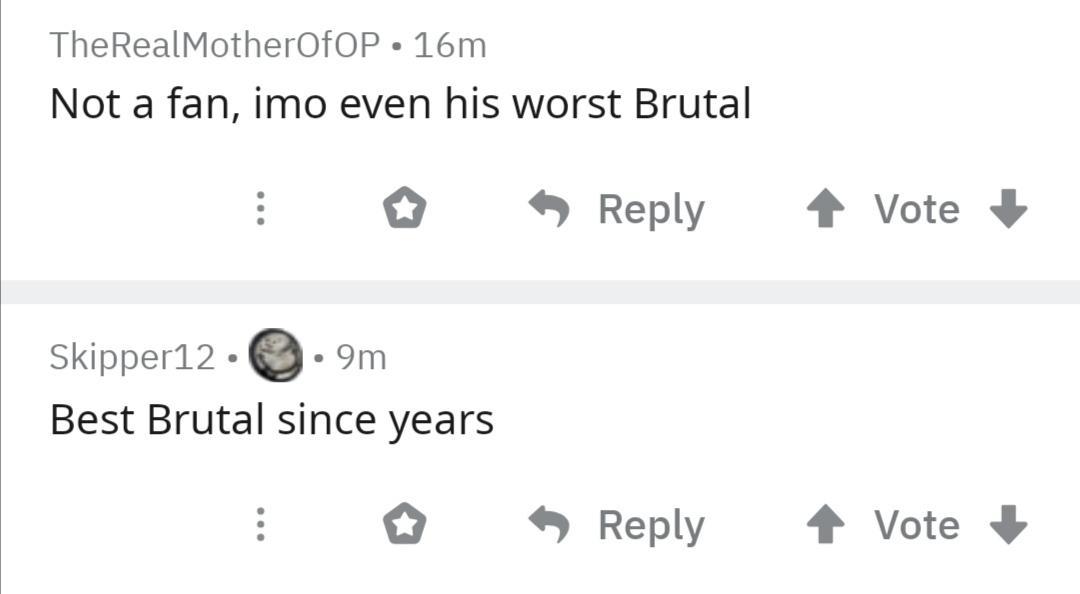
Task: Upvote Skipper12's comment
Action: [826, 523]
